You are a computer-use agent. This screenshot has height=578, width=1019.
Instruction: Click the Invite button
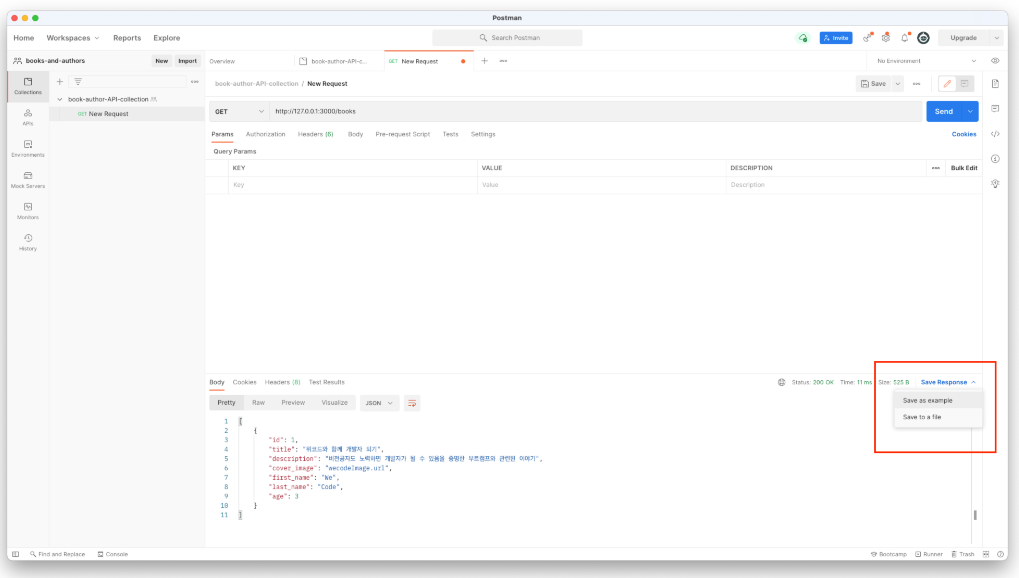pos(836,38)
